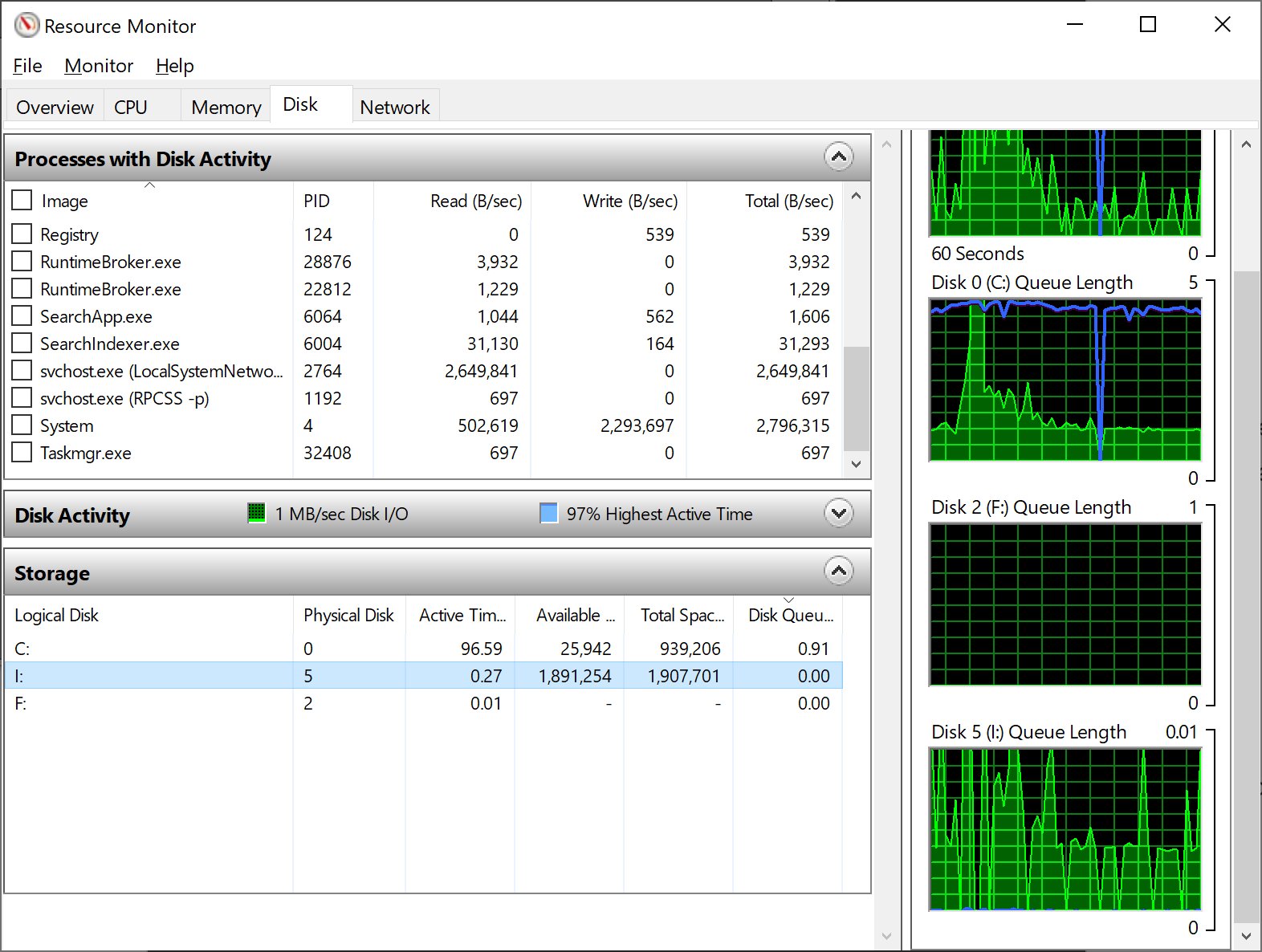Screen dimensions: 1262x952
Task: Expand the Disk Activity section
Action: (x=839, y=513)
